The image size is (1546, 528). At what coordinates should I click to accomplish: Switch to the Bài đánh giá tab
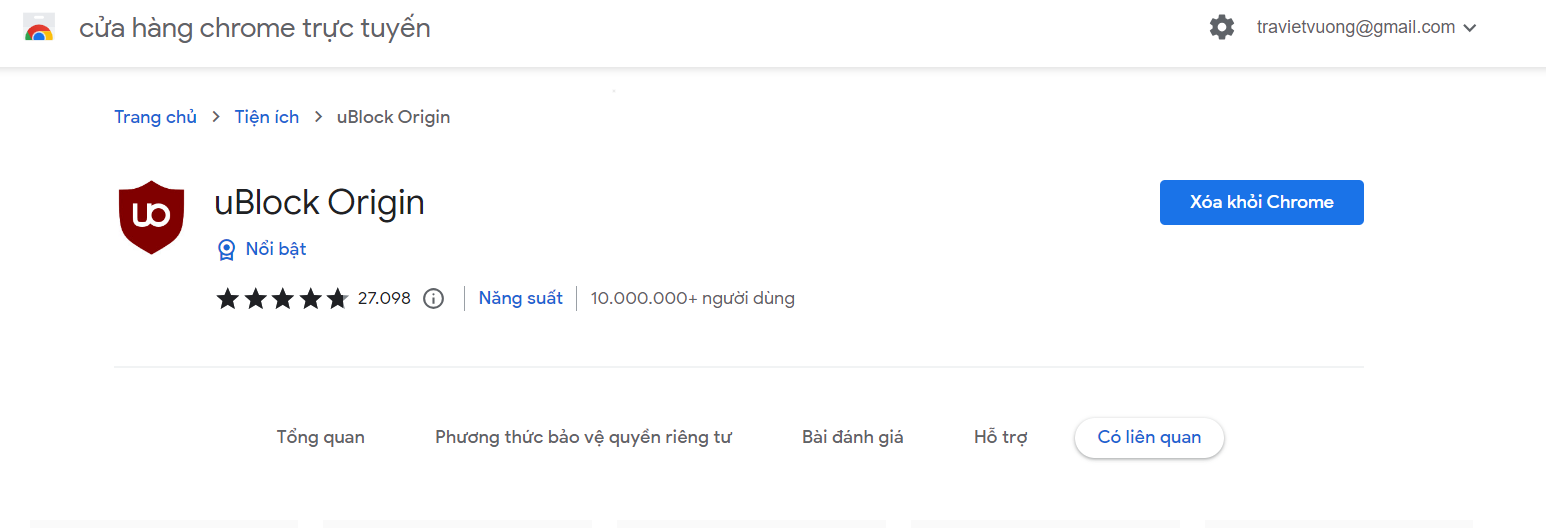click(x=853, y=437)
